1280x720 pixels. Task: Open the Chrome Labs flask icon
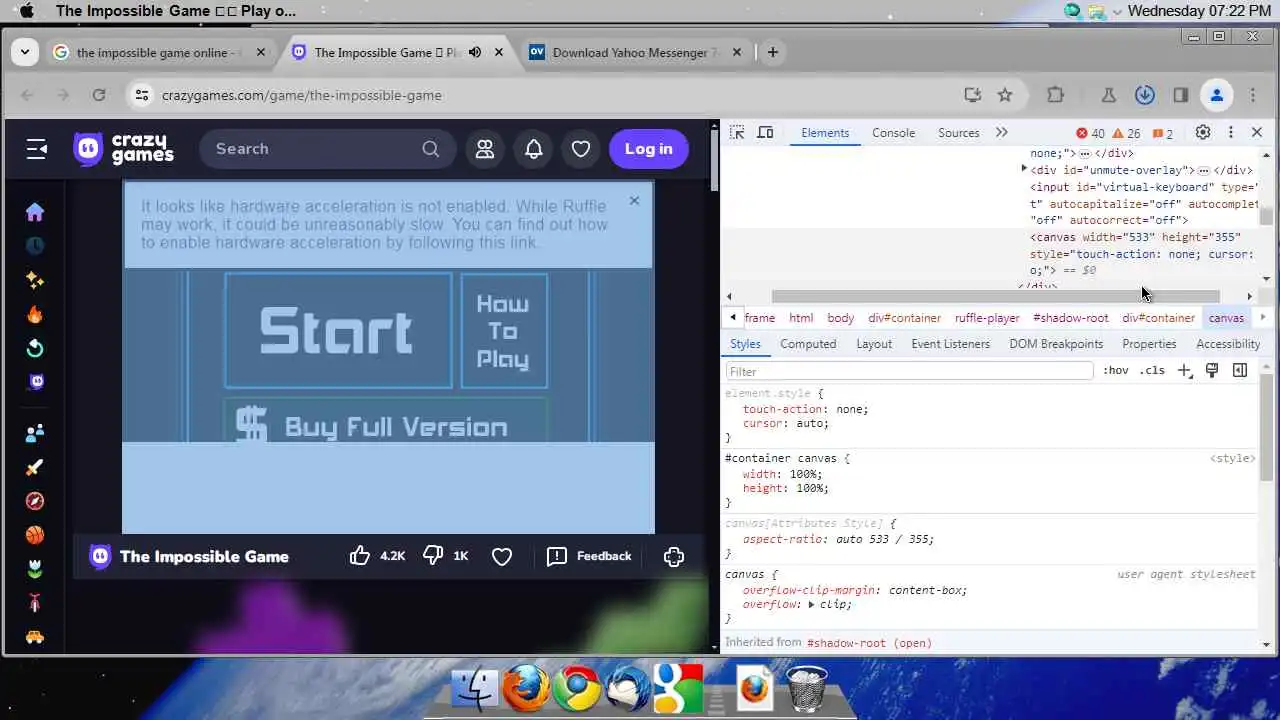point(1108,95)
